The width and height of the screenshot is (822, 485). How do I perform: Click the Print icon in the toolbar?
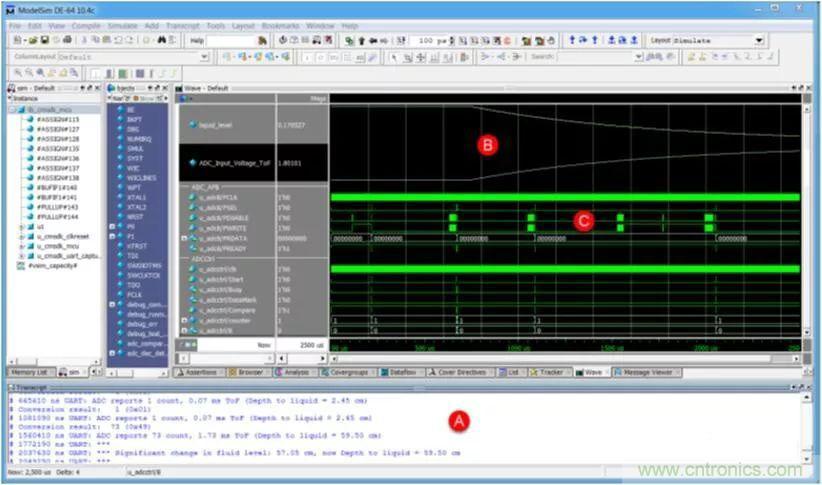click(x=67, y=41)
